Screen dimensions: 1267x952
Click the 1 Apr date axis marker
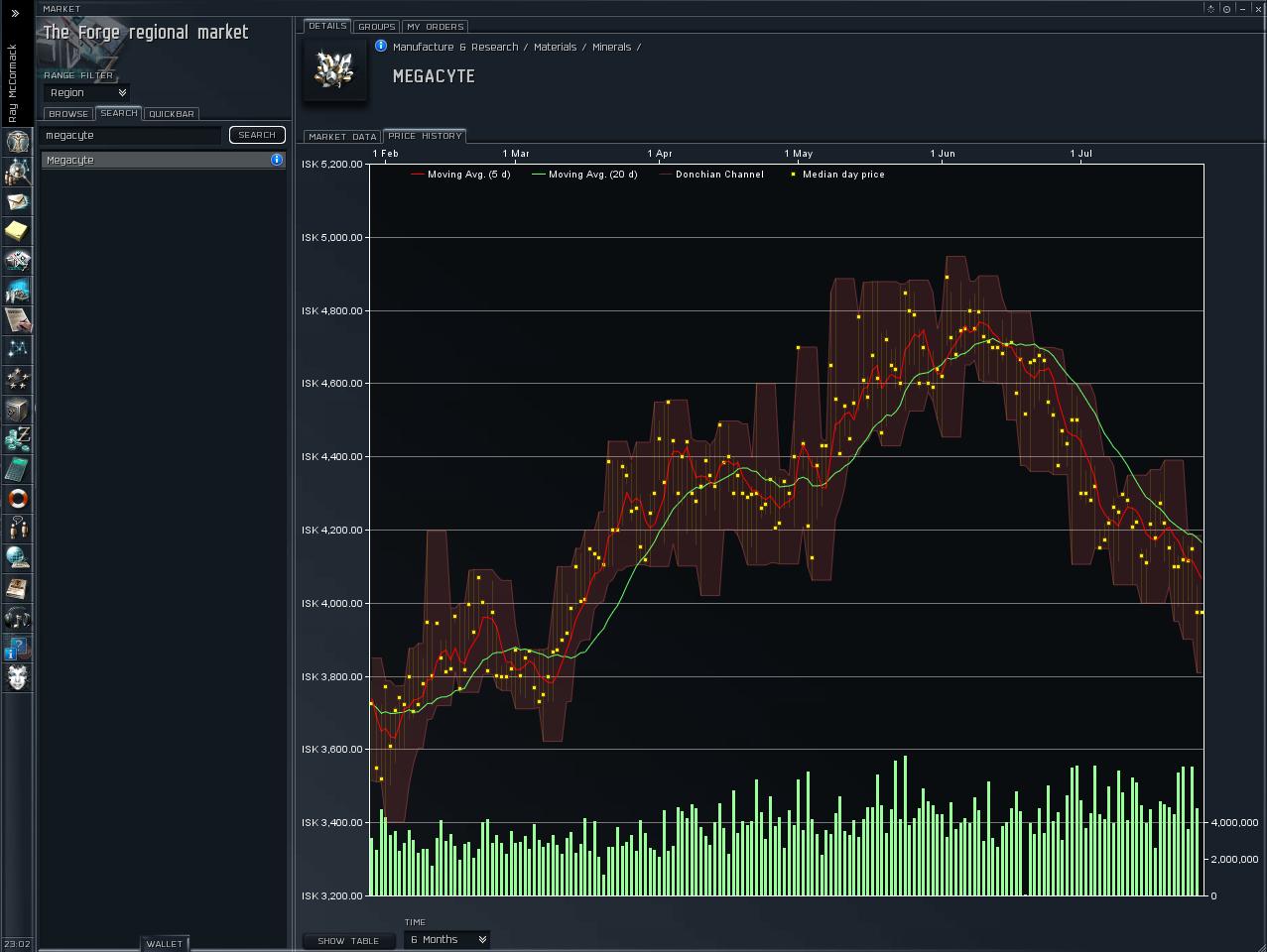click(x=660, y=154)
